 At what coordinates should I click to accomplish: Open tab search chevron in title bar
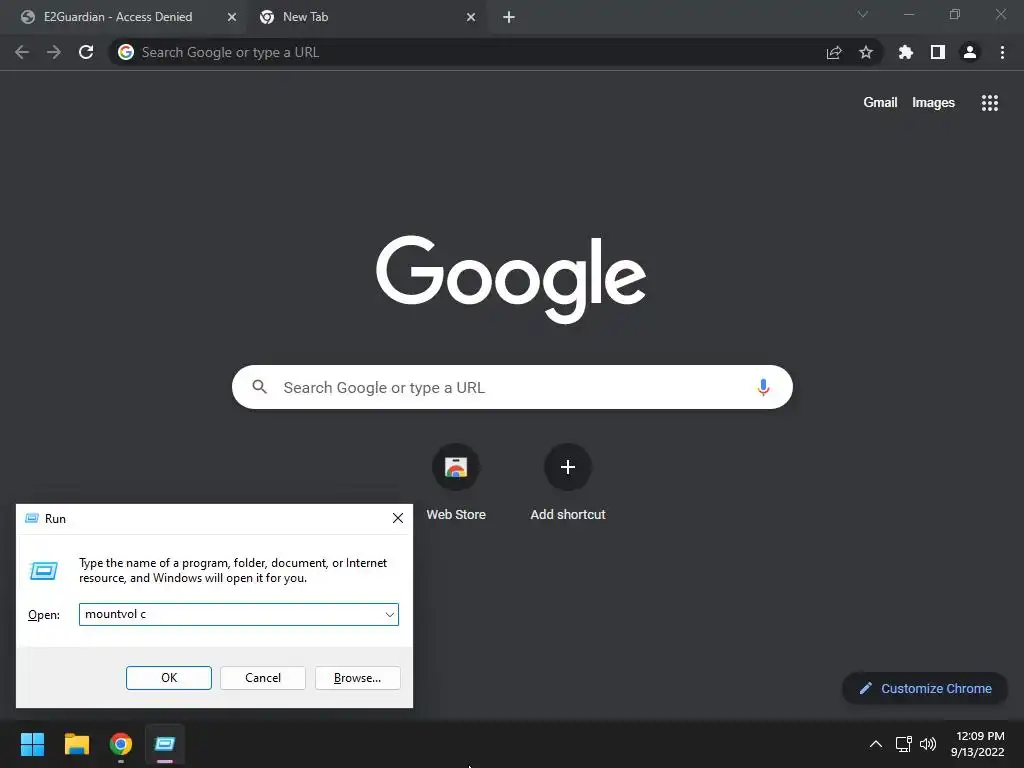click(x=863, y=14)
